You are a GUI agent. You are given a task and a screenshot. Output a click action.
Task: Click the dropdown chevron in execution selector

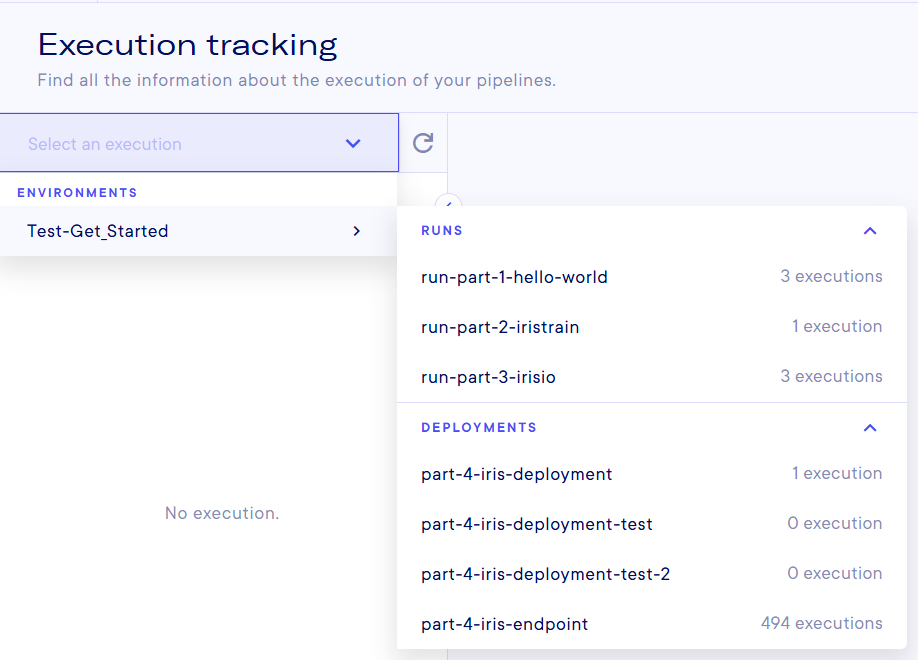(x=353, y=143)
